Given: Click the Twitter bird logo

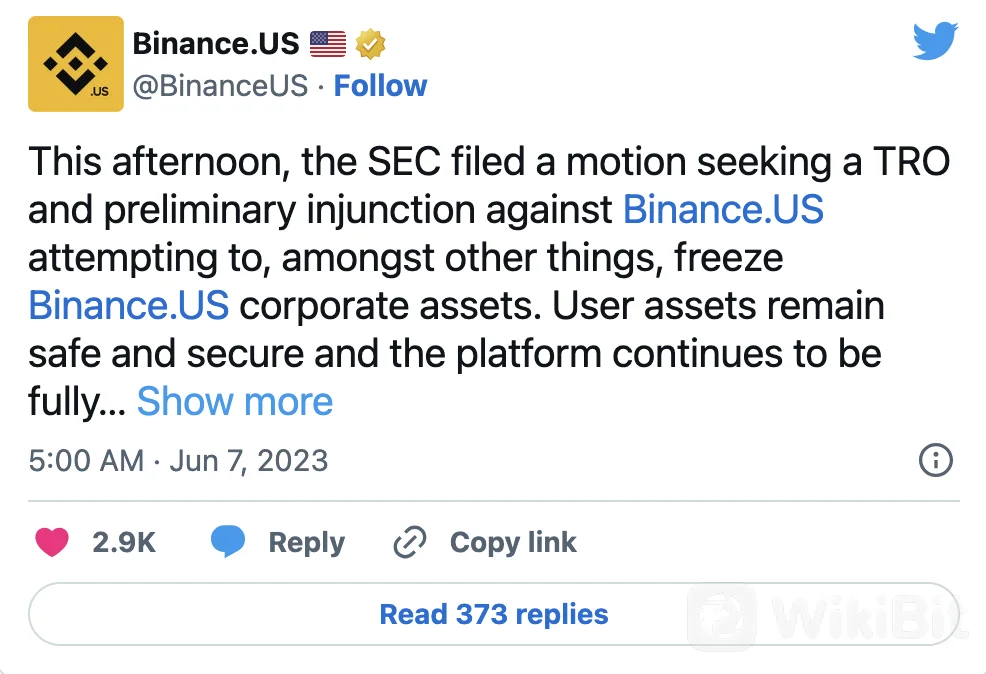Looking at the screenshot, I should coord(935,42).
